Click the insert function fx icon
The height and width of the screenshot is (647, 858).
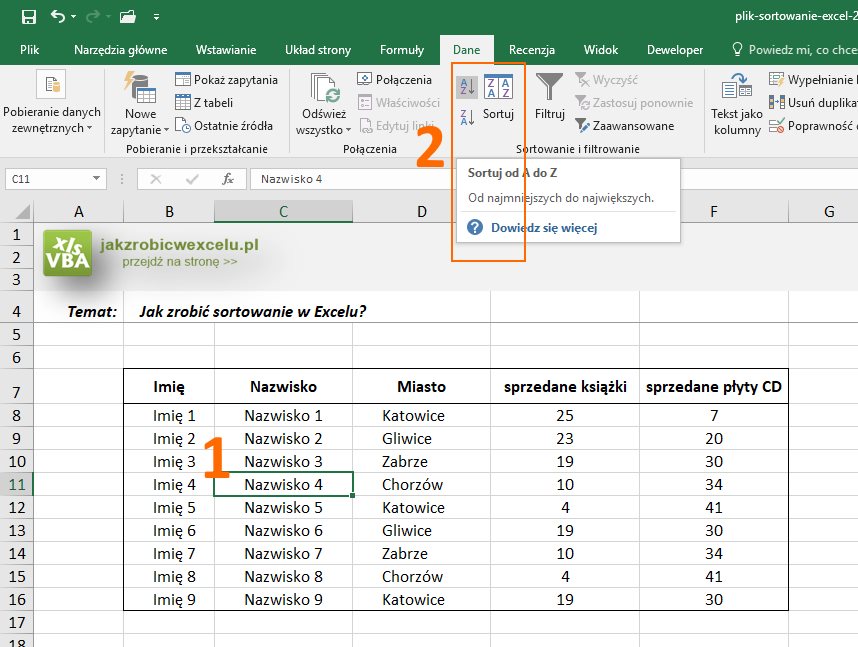[x=228, y=179]
